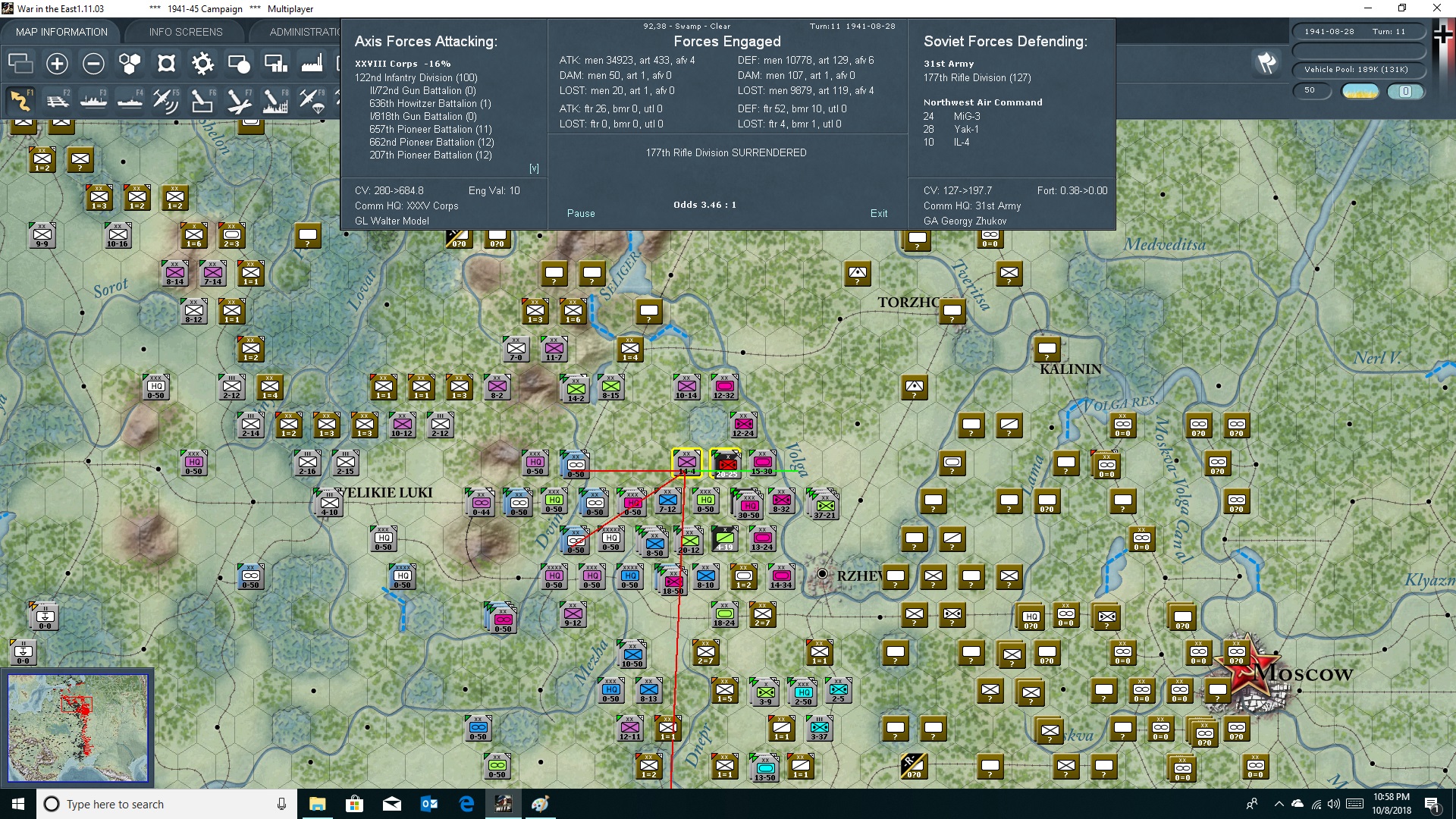Click the minimap thumbnail of Eastern Front

[x=77, y=727]
